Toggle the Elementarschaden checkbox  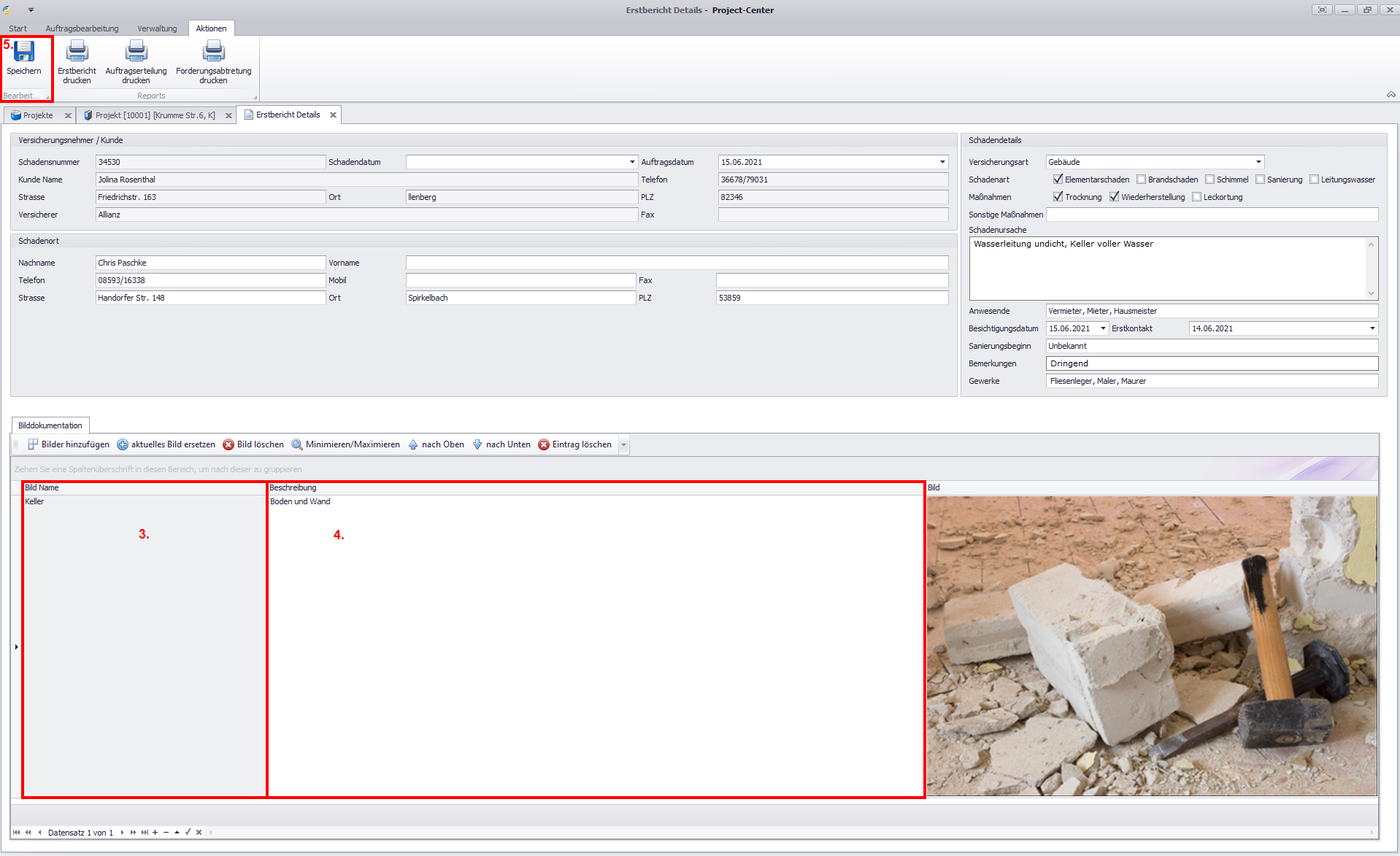1058,180
